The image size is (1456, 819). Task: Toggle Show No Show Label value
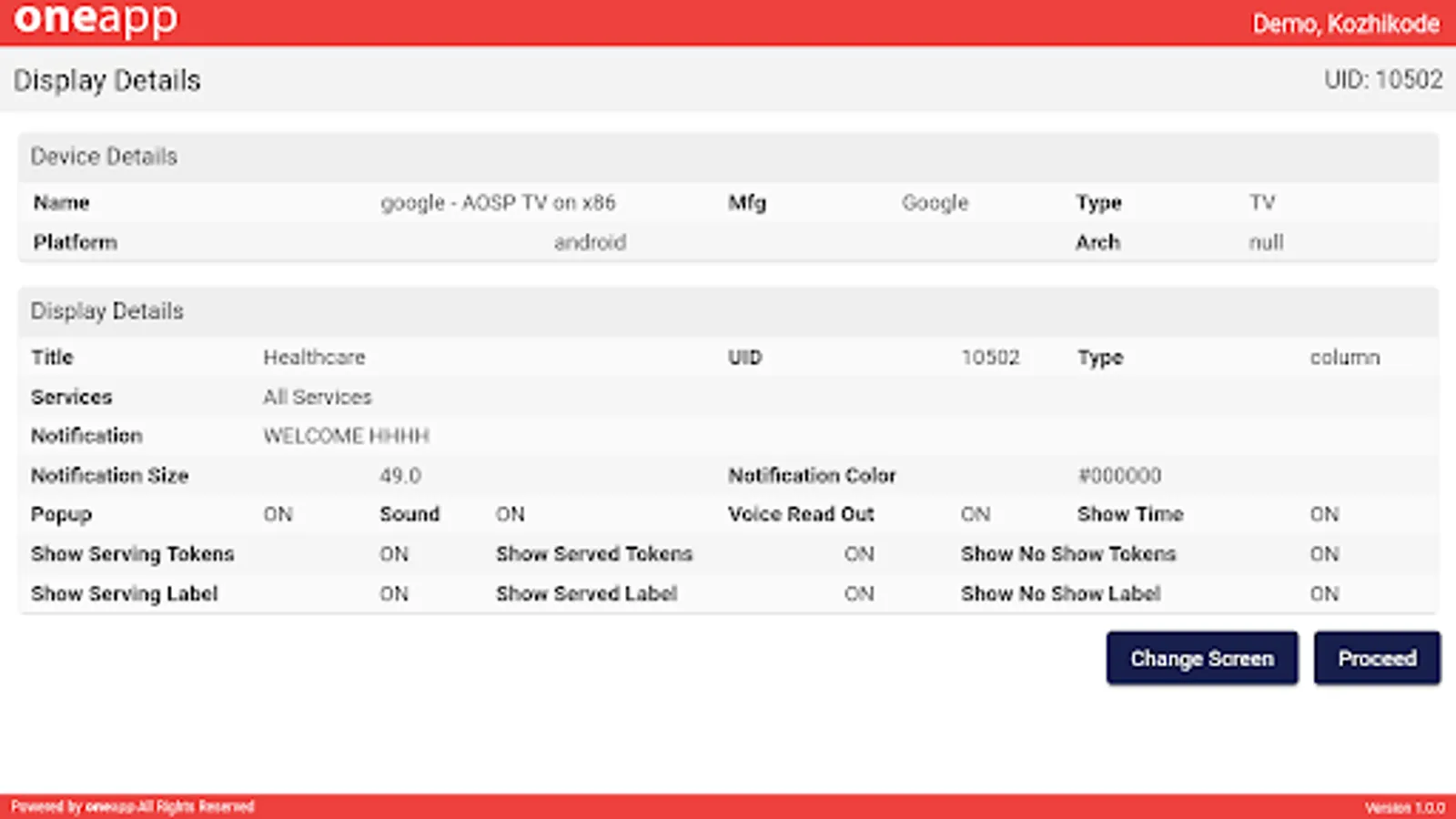[x=1323, y=594]
